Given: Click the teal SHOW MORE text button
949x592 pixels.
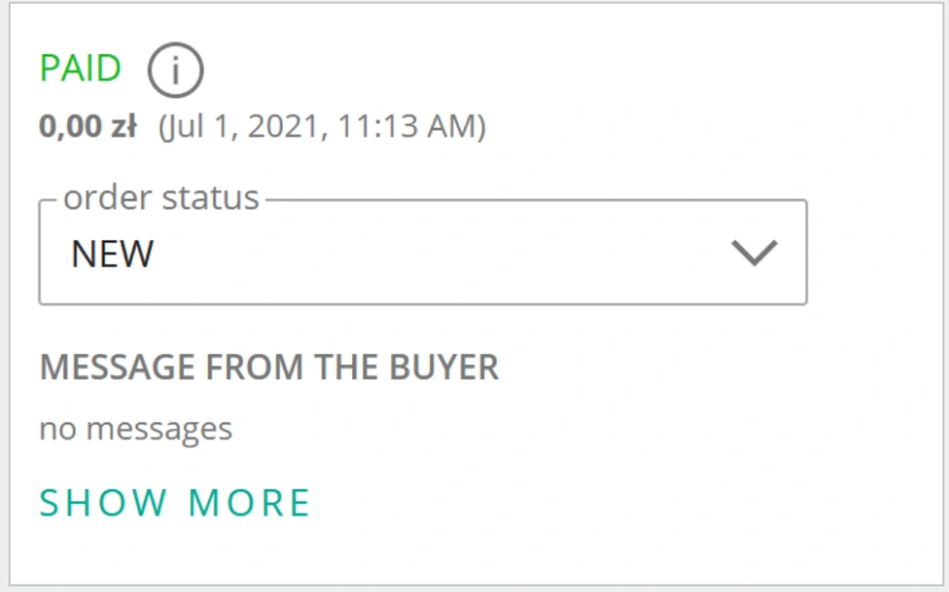Looking at the screenshot, I should pos(175,502).
